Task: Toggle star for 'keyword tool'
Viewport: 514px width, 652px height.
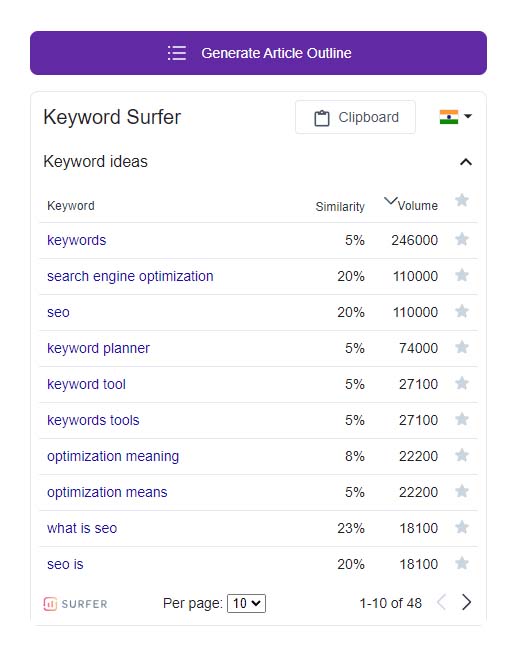Action: click(462, 383)
